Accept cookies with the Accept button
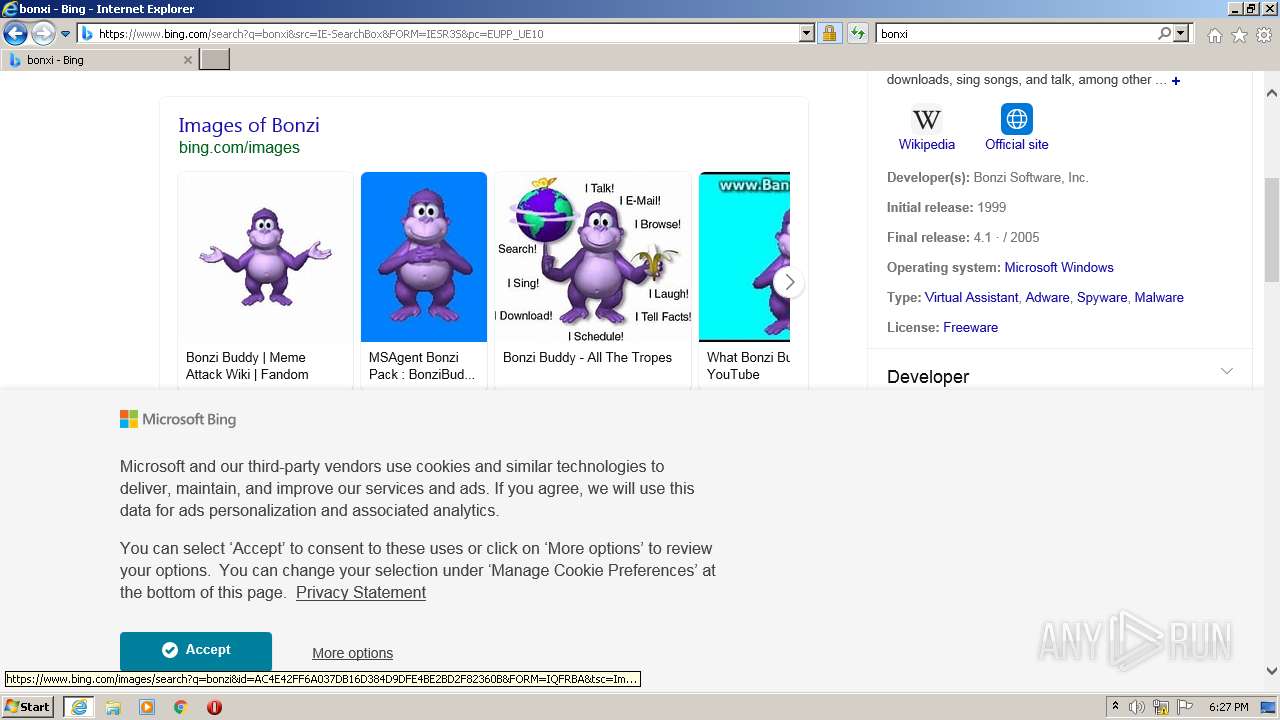The height and width of the screenshot is (720, 1280). [196, 650]
